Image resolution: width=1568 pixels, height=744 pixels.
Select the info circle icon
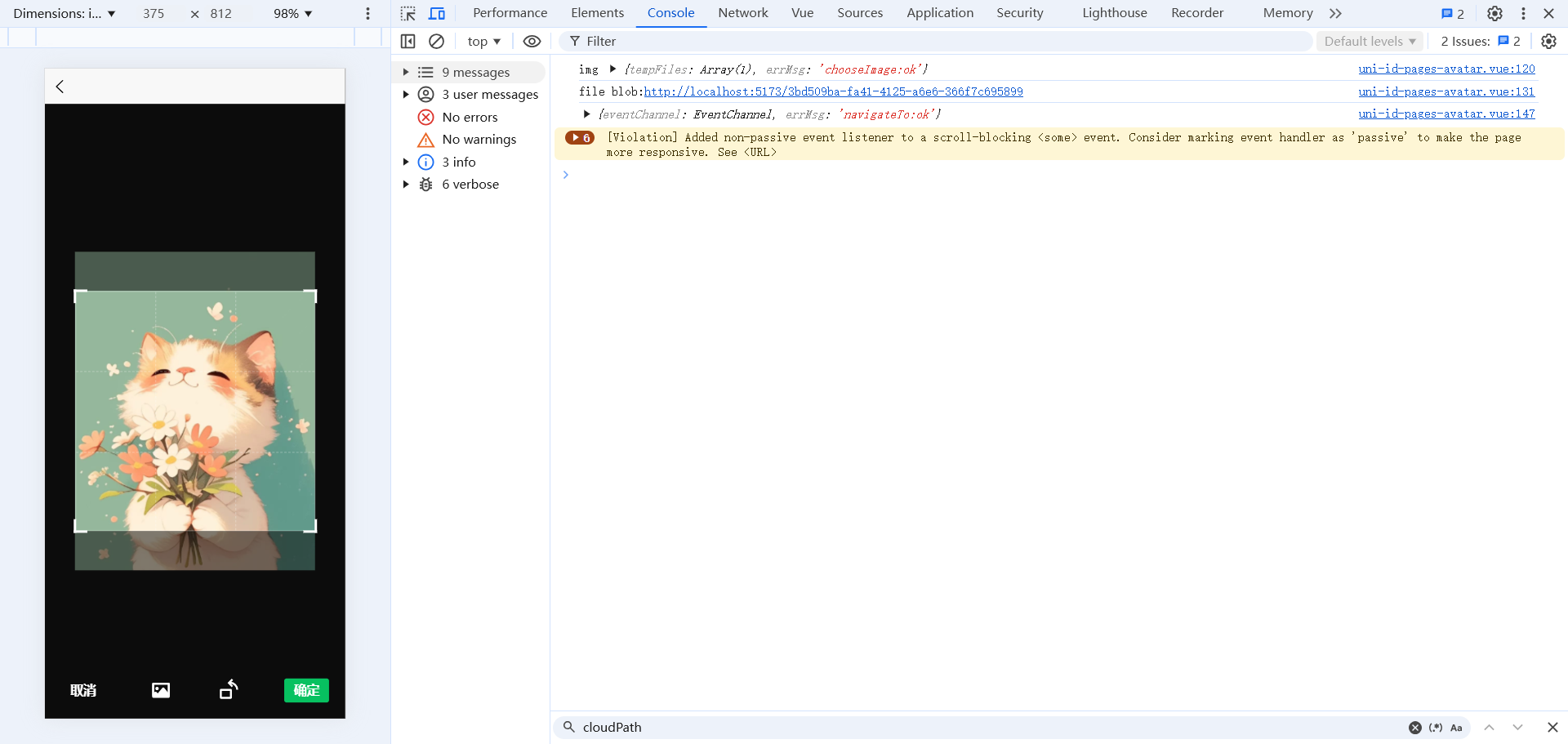(x=425, y=162)
